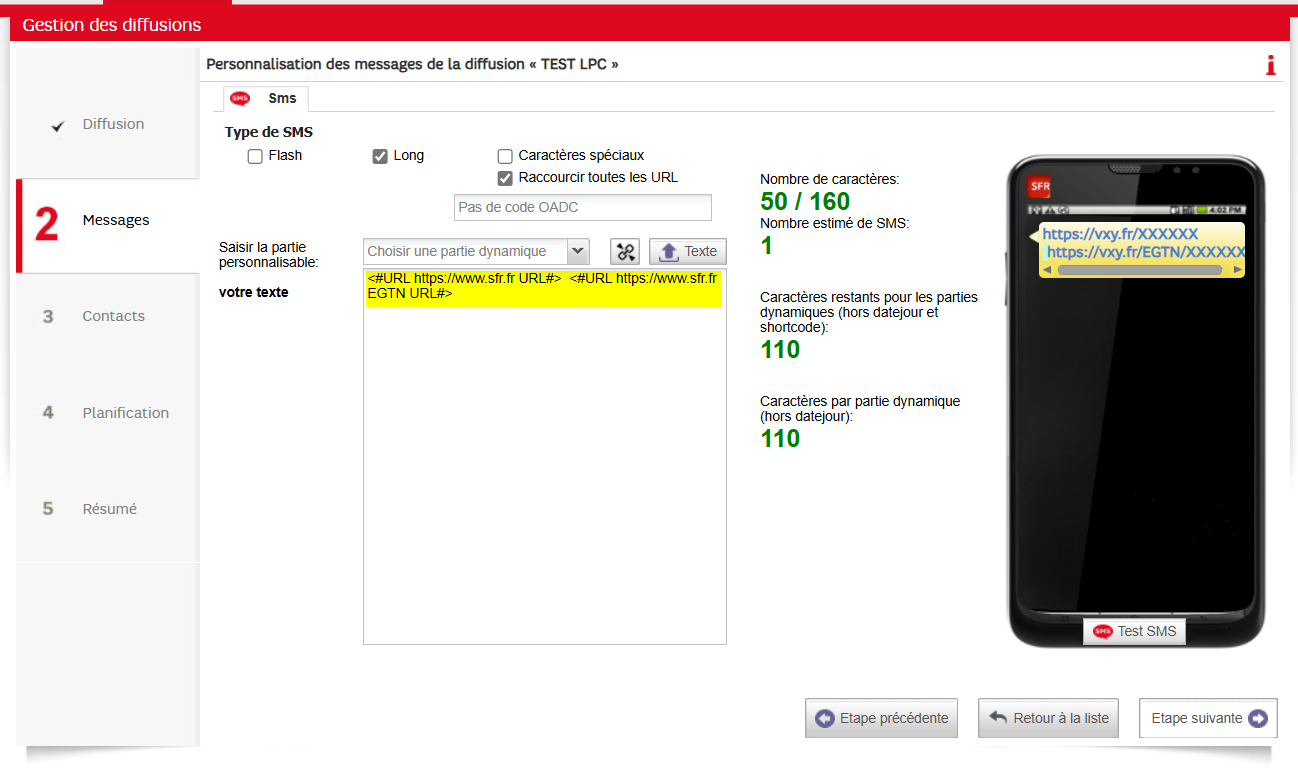Viewport: 1298px width, 776px height.
Task: Click the Diffusion step checkmark icon
Action: click(58, 126)
